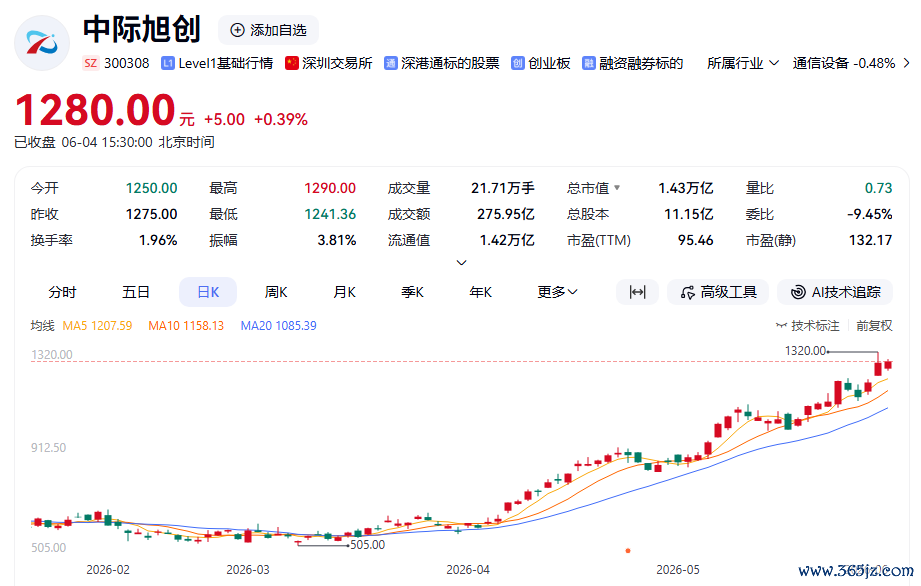Click the chart width expand icon
The height and width of the screenshot is (586, 921).
pyautogui.click(x=637, y=292)
